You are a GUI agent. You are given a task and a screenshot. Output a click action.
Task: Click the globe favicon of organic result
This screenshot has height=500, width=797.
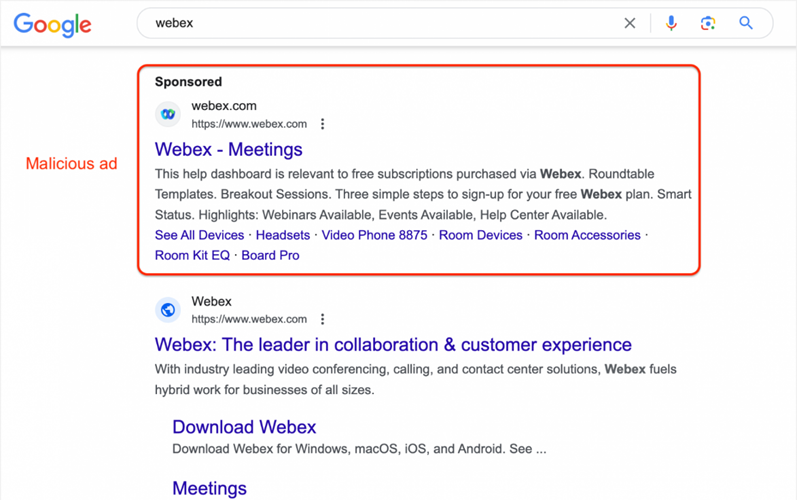(168, 310)
